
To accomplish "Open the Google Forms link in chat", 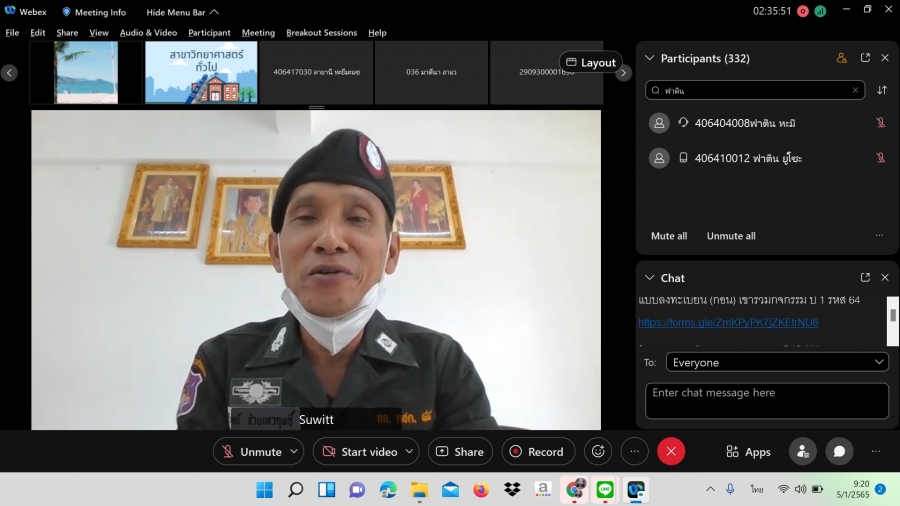I will click(728, 322).
